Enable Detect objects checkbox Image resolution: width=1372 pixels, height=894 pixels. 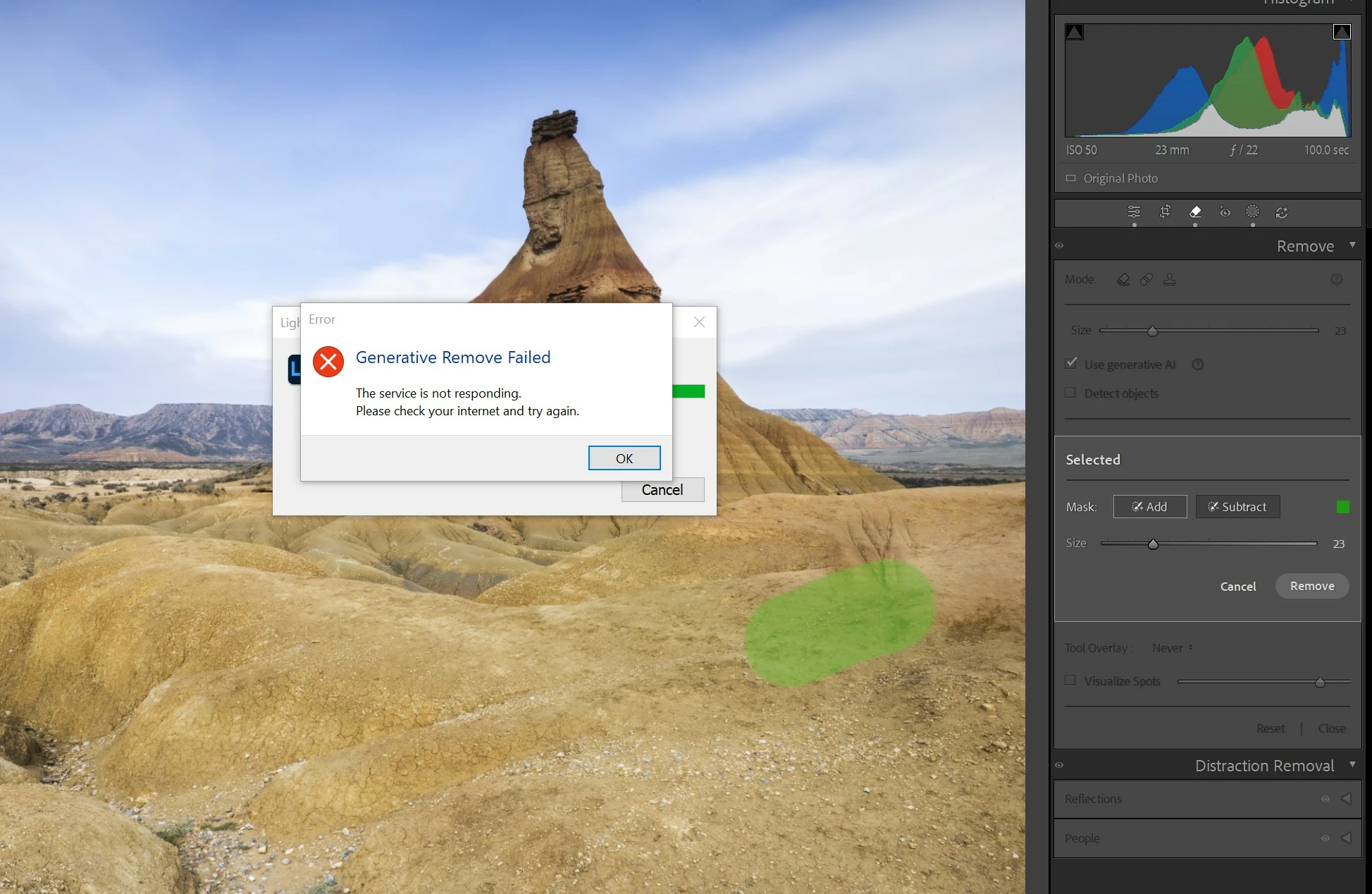tap(1070, 393)
